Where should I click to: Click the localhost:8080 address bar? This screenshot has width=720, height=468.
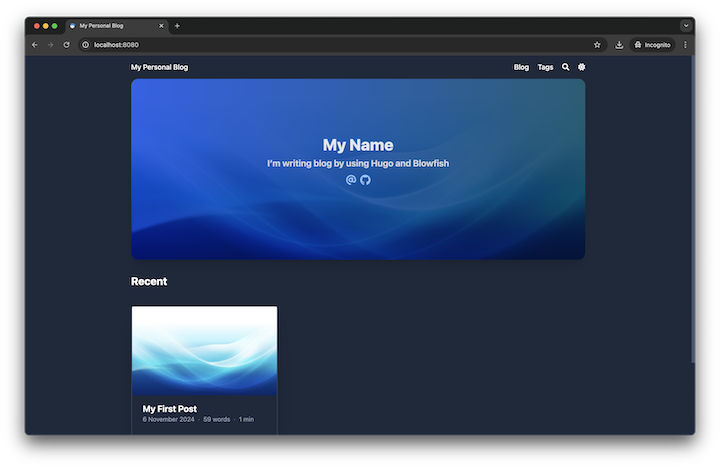[300, 45]
